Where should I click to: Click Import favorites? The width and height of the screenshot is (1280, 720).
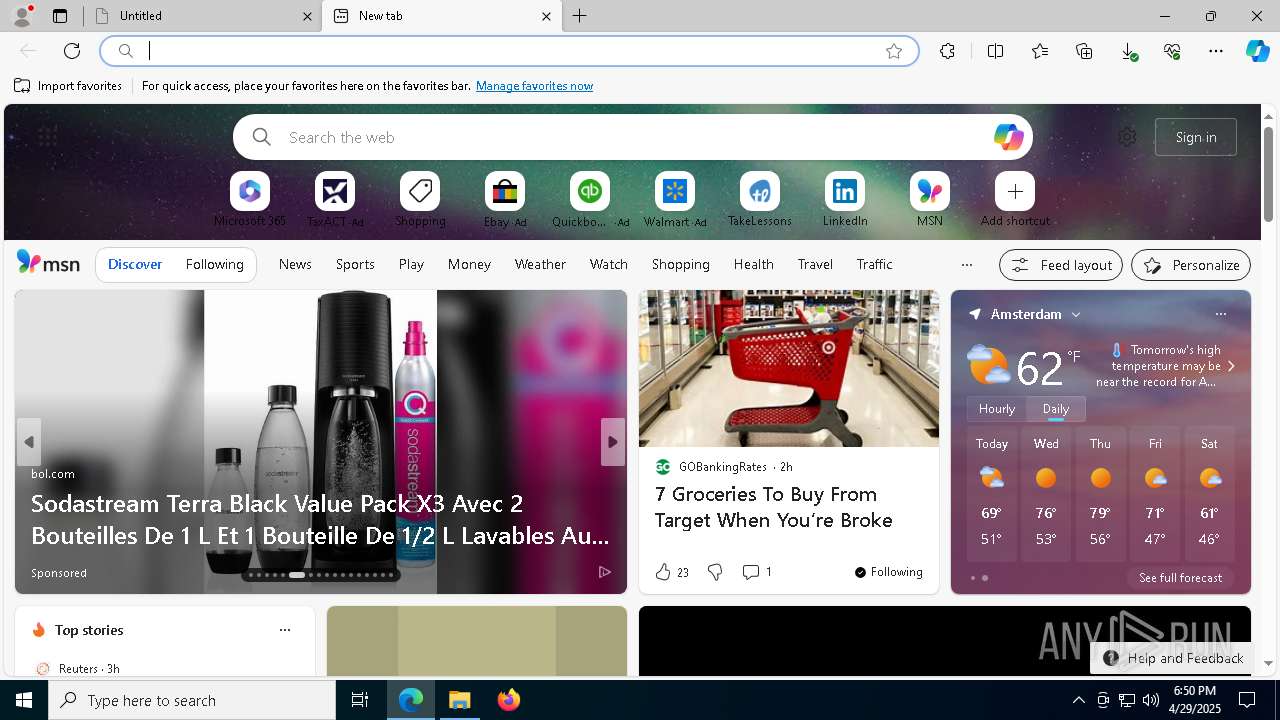point(68,86)
